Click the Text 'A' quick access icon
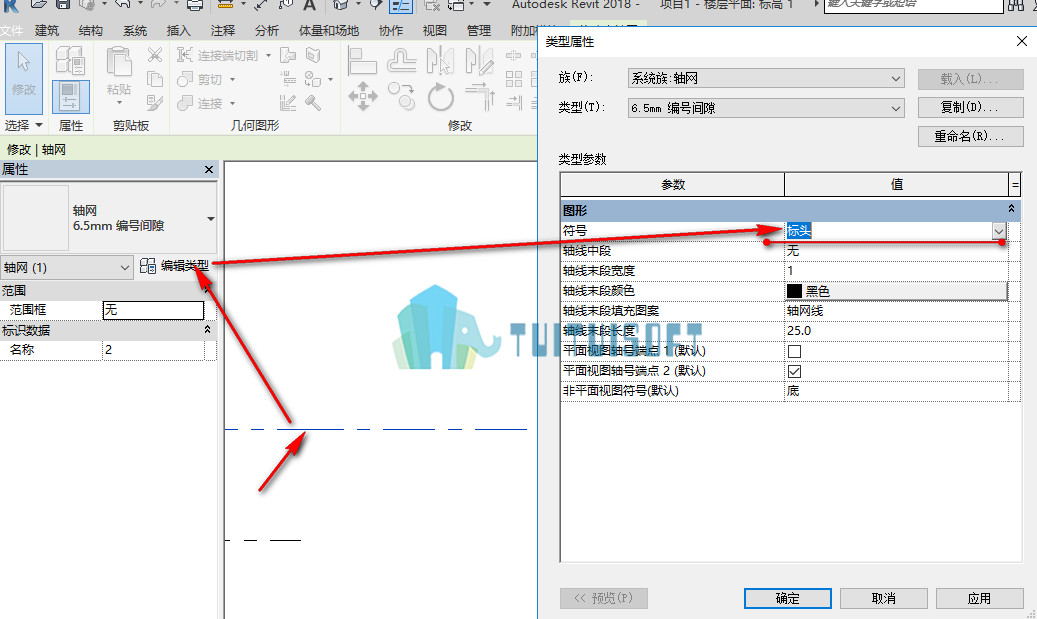Image resolution: width=1037 pixels, height=619 pixels. pyautogui.click(x=310, y=5)
